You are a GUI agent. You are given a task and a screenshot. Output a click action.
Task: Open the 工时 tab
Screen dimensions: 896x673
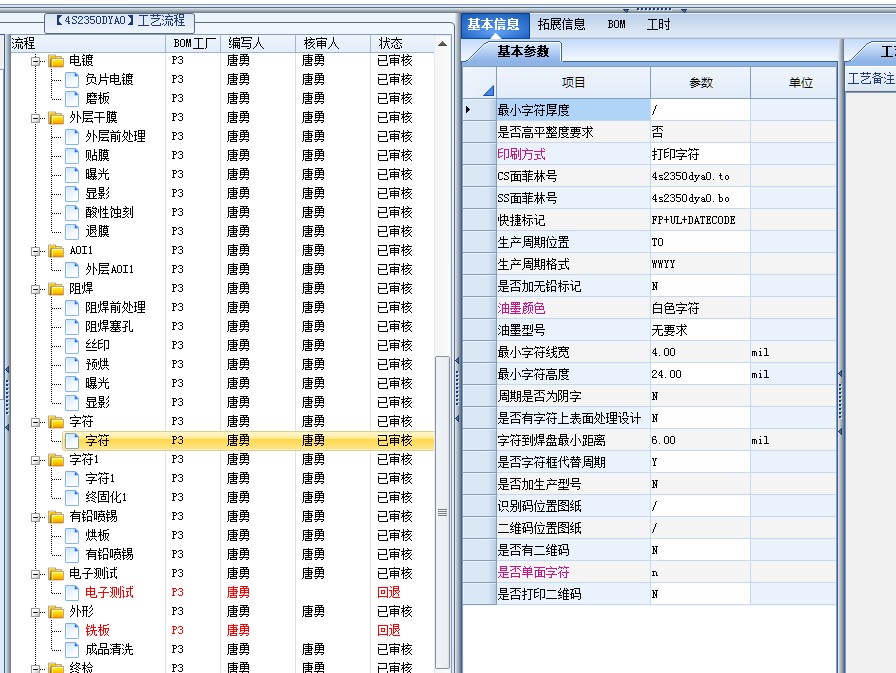658,25
